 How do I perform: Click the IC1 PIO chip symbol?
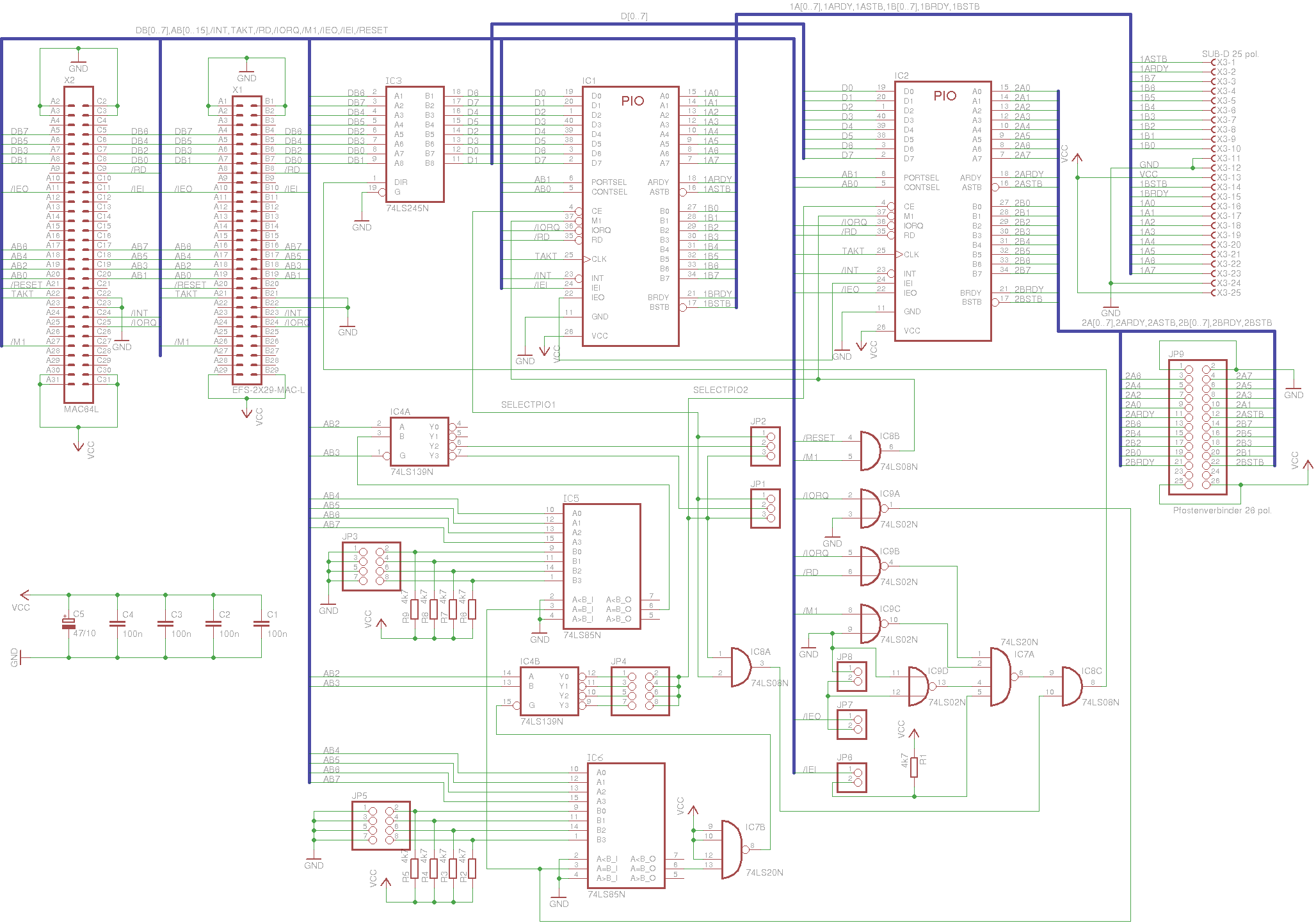(x=630, y=216)
